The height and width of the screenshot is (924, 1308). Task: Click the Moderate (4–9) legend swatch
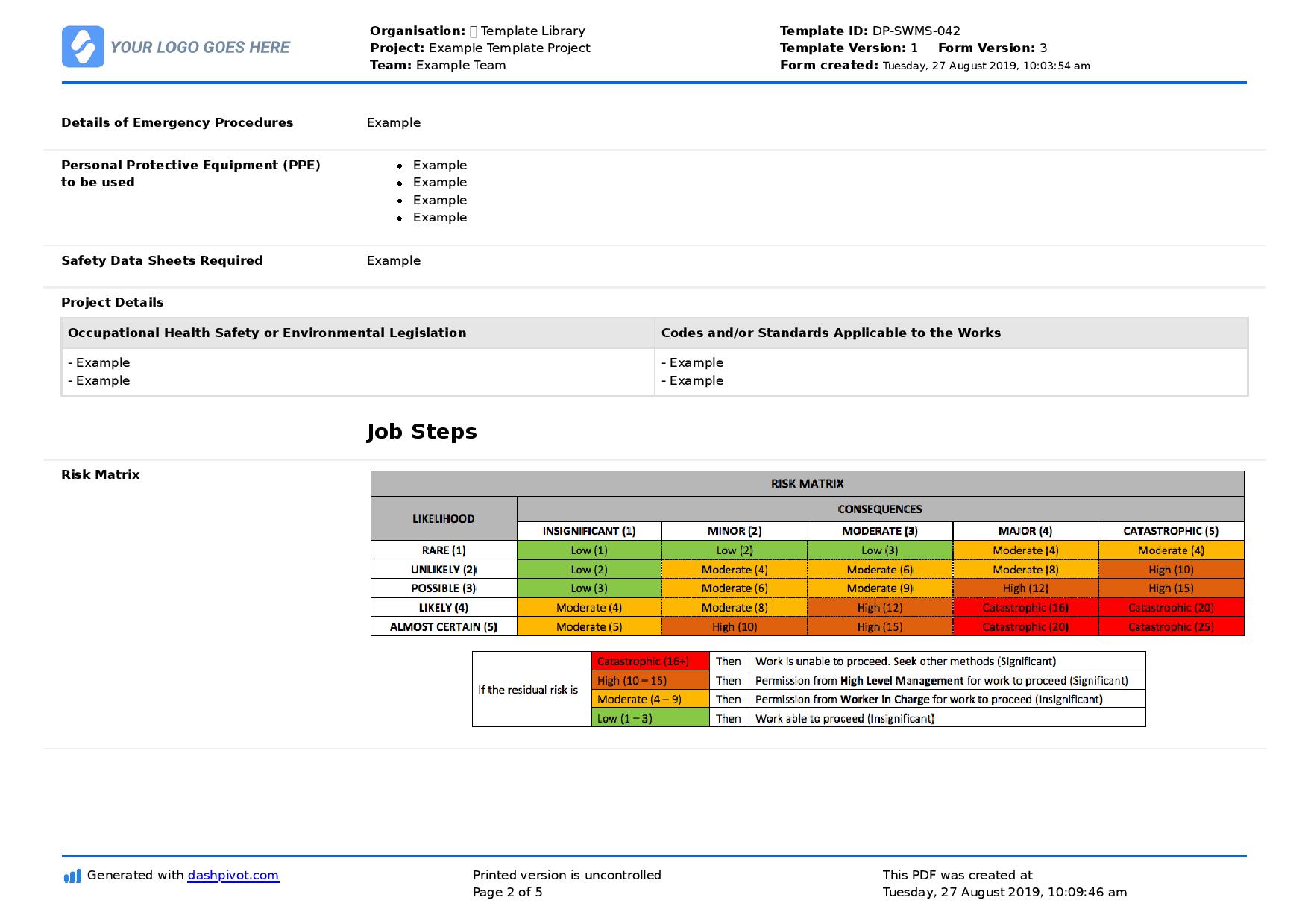650,700
